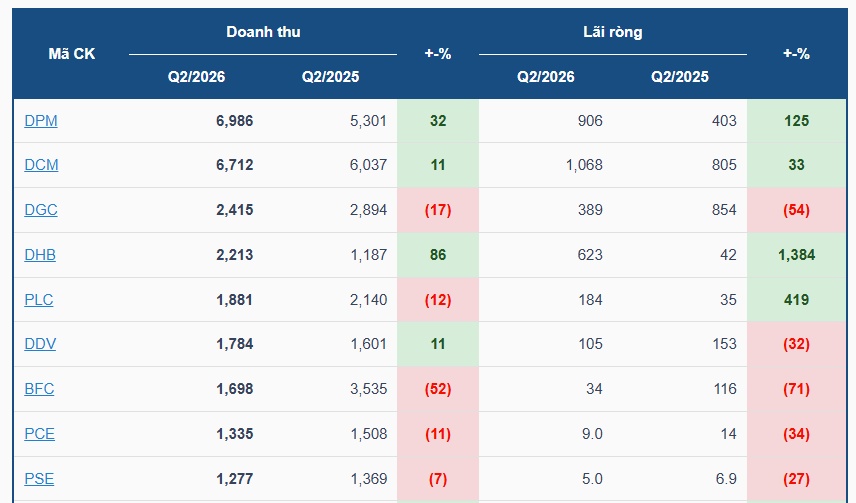Open the DGC stock ticker link
The image size is (856, 503).
[x=41, y=210]
